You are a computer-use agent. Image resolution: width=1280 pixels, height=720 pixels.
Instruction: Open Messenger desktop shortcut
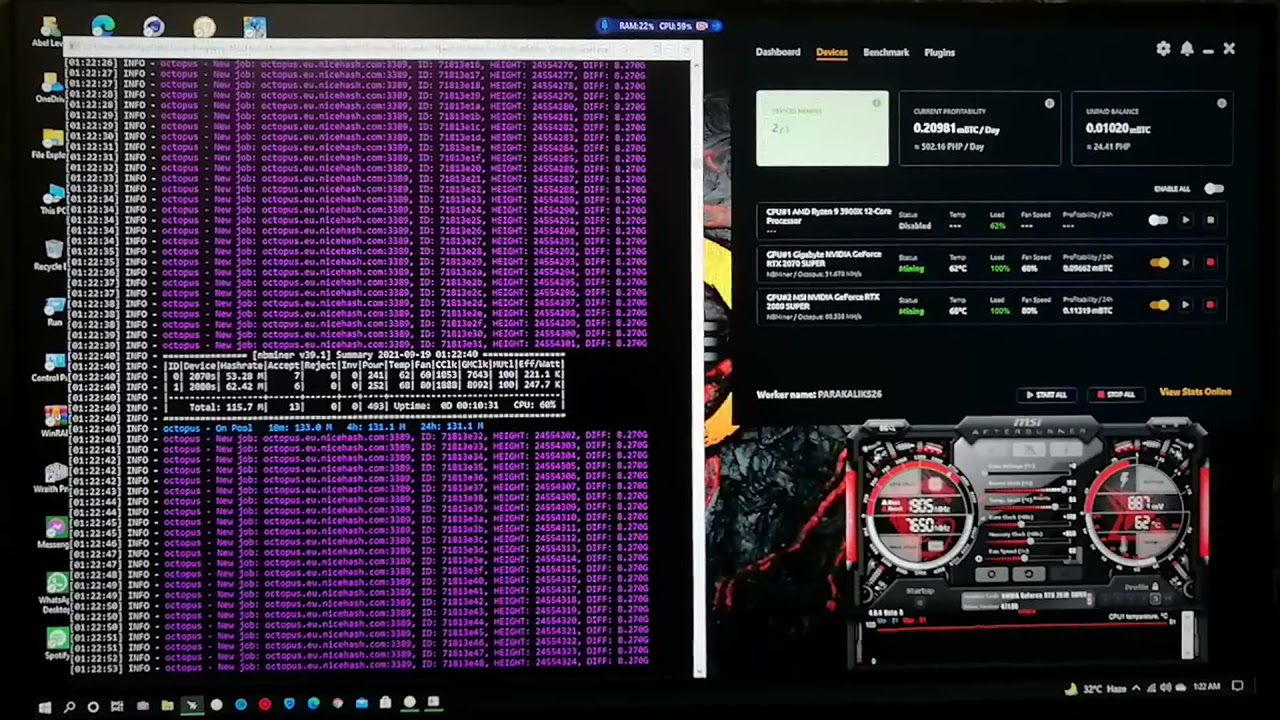(x=55, y=533)
